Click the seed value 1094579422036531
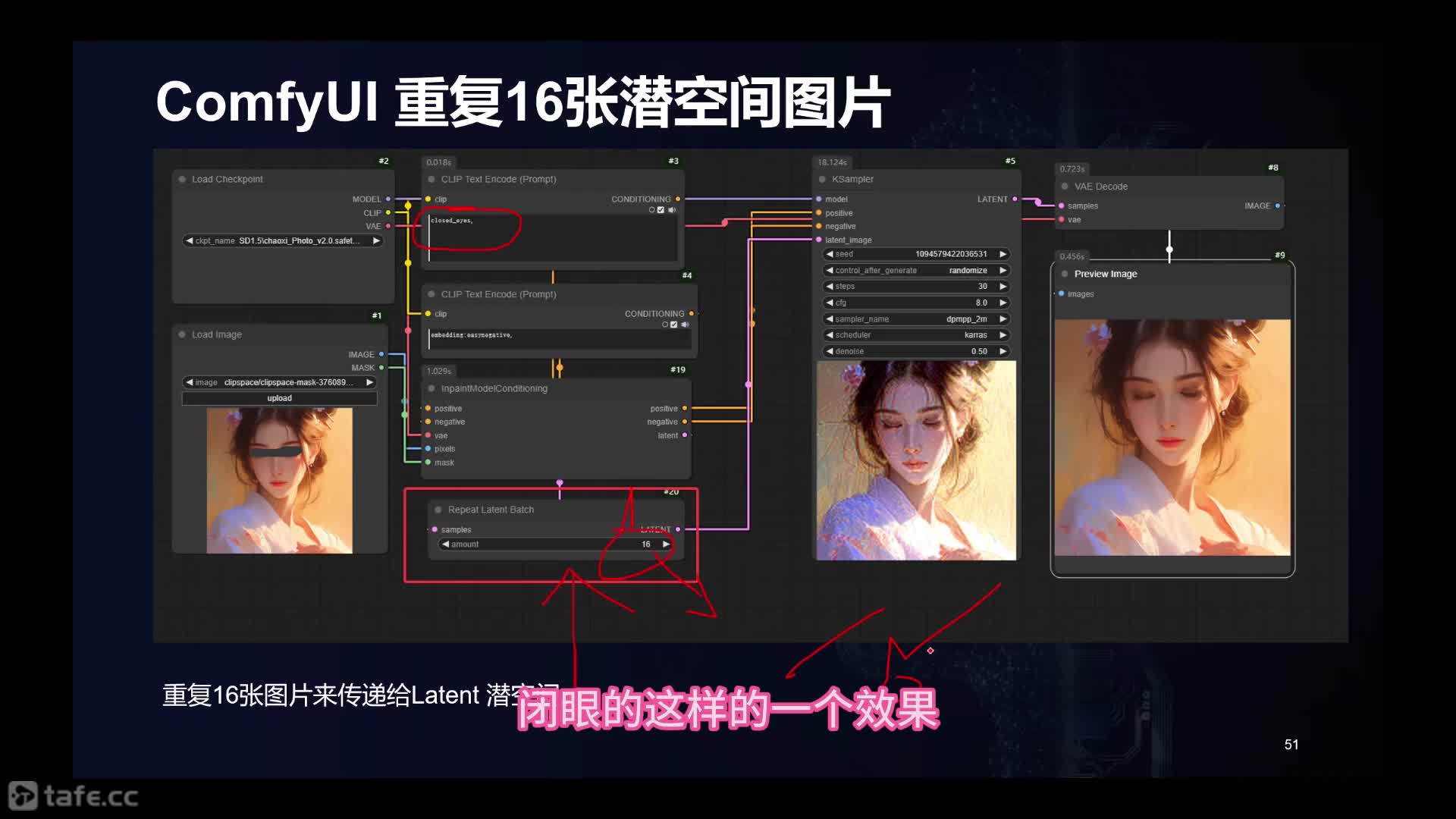 951,254
